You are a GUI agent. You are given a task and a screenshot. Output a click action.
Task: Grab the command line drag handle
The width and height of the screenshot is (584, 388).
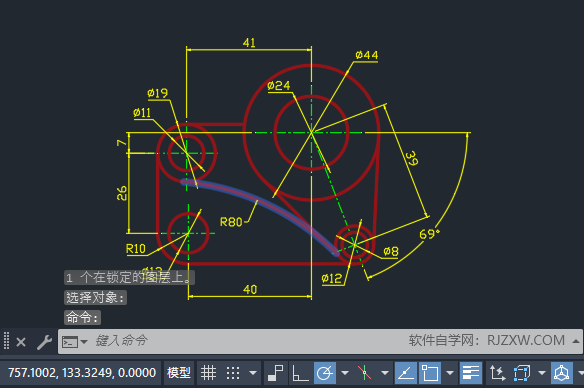[6, 341]
